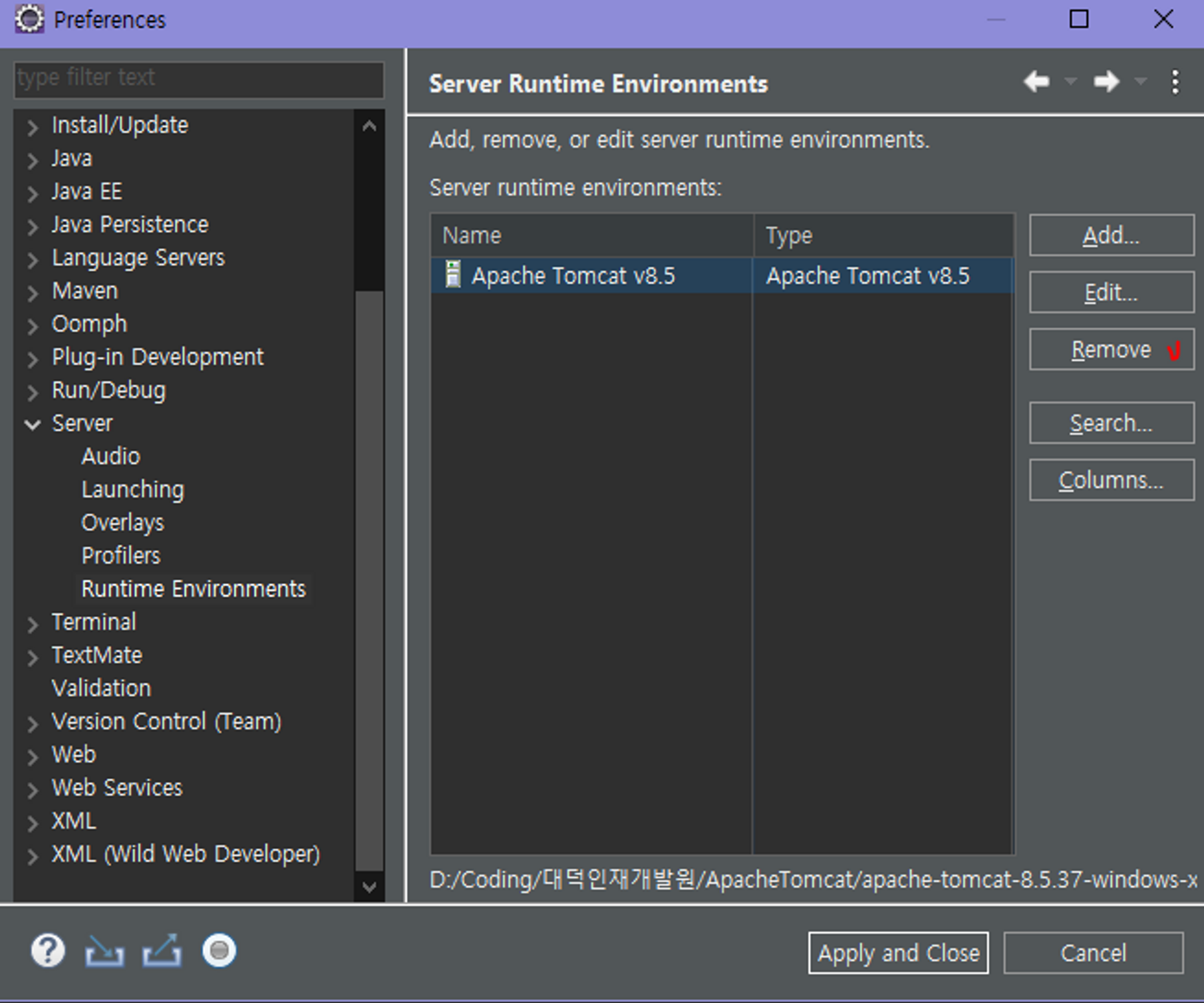
Task: Expand the Maven node
Action: (33, 293)
